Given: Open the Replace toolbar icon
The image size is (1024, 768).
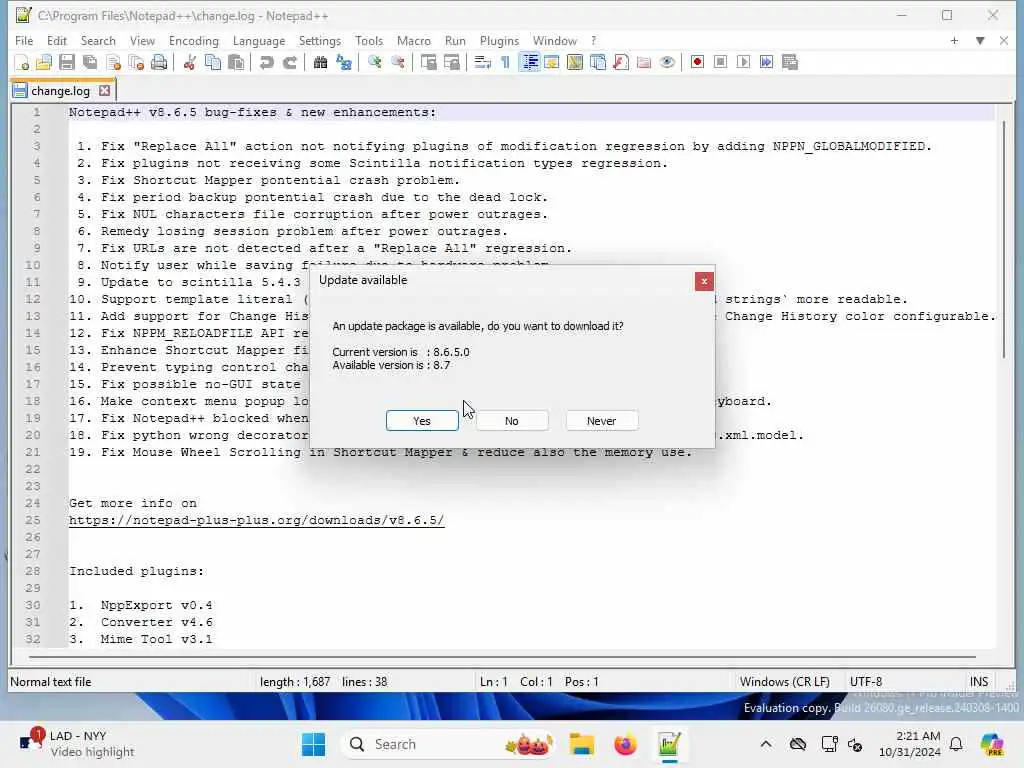Looking at the screenshot, I should pyautogui.click(x=344, y=63).
